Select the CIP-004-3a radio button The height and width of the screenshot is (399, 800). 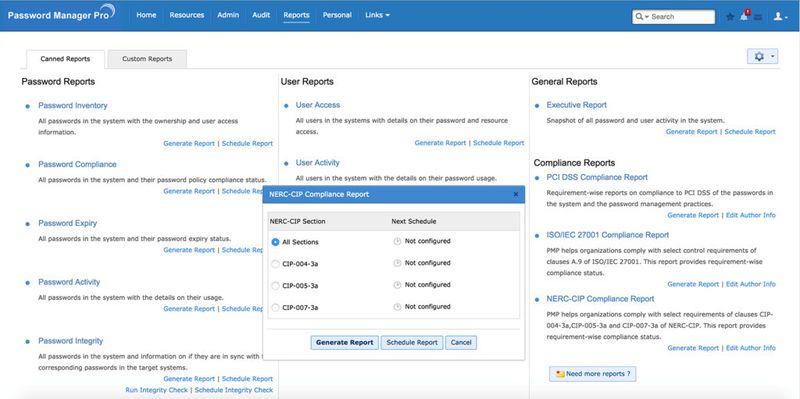point(276,264)
